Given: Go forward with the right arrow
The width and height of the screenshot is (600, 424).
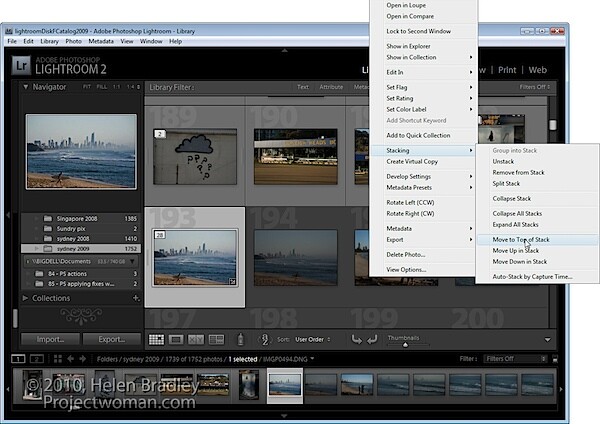Looking at the screenshot, I should pyautogui.click(x=83, y=359).
